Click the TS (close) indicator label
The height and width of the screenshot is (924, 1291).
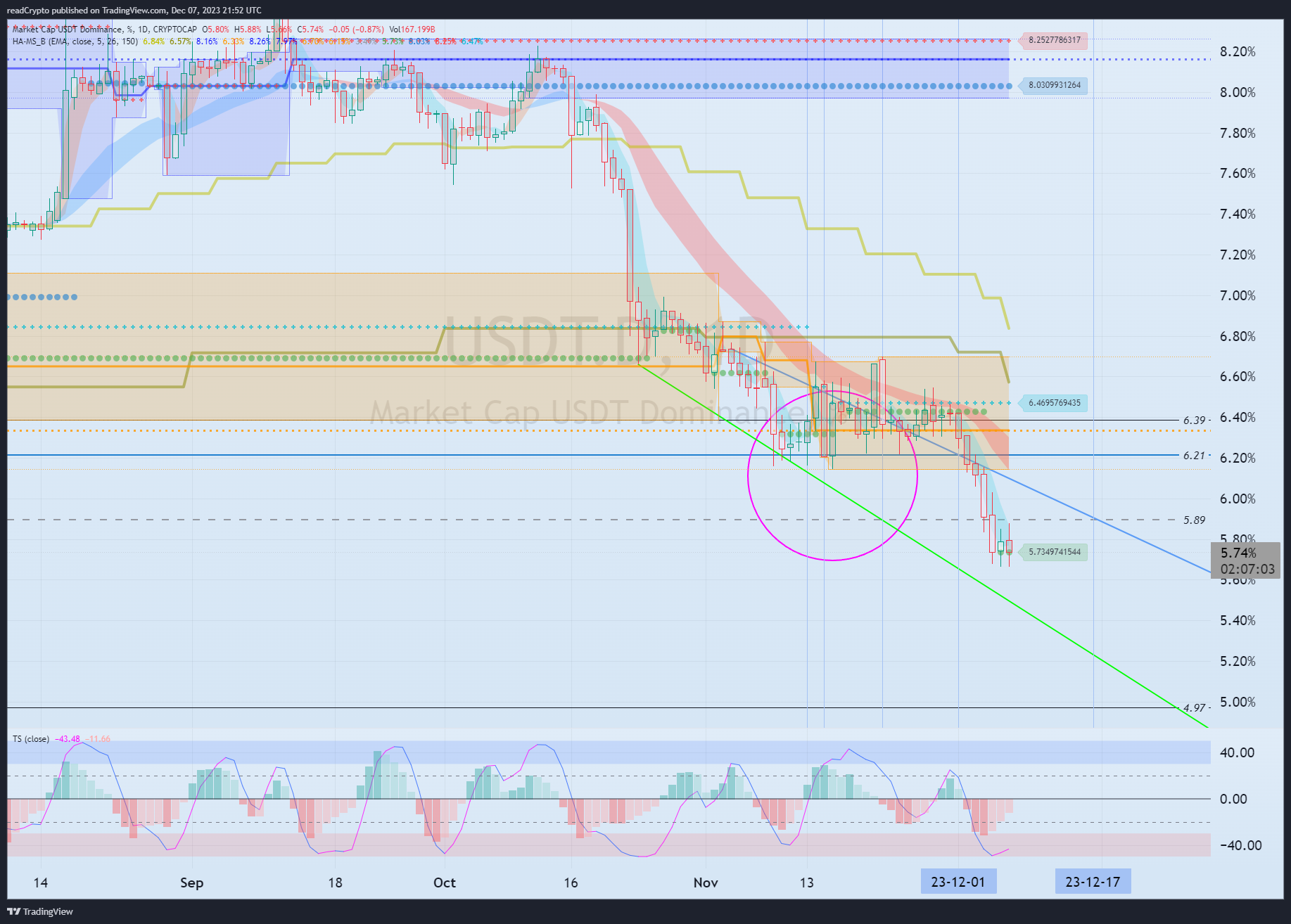(x=31, y=739)
